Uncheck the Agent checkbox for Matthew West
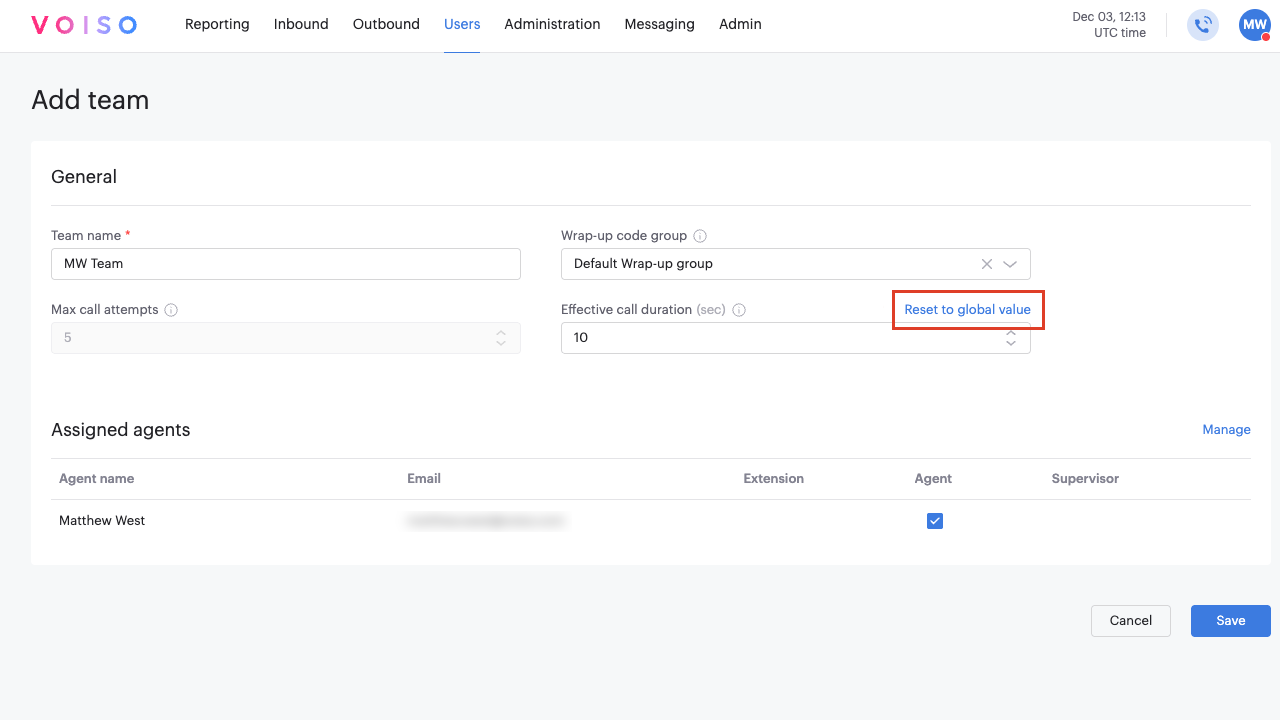The image size is (1280, 720). (x=935, y=521)
